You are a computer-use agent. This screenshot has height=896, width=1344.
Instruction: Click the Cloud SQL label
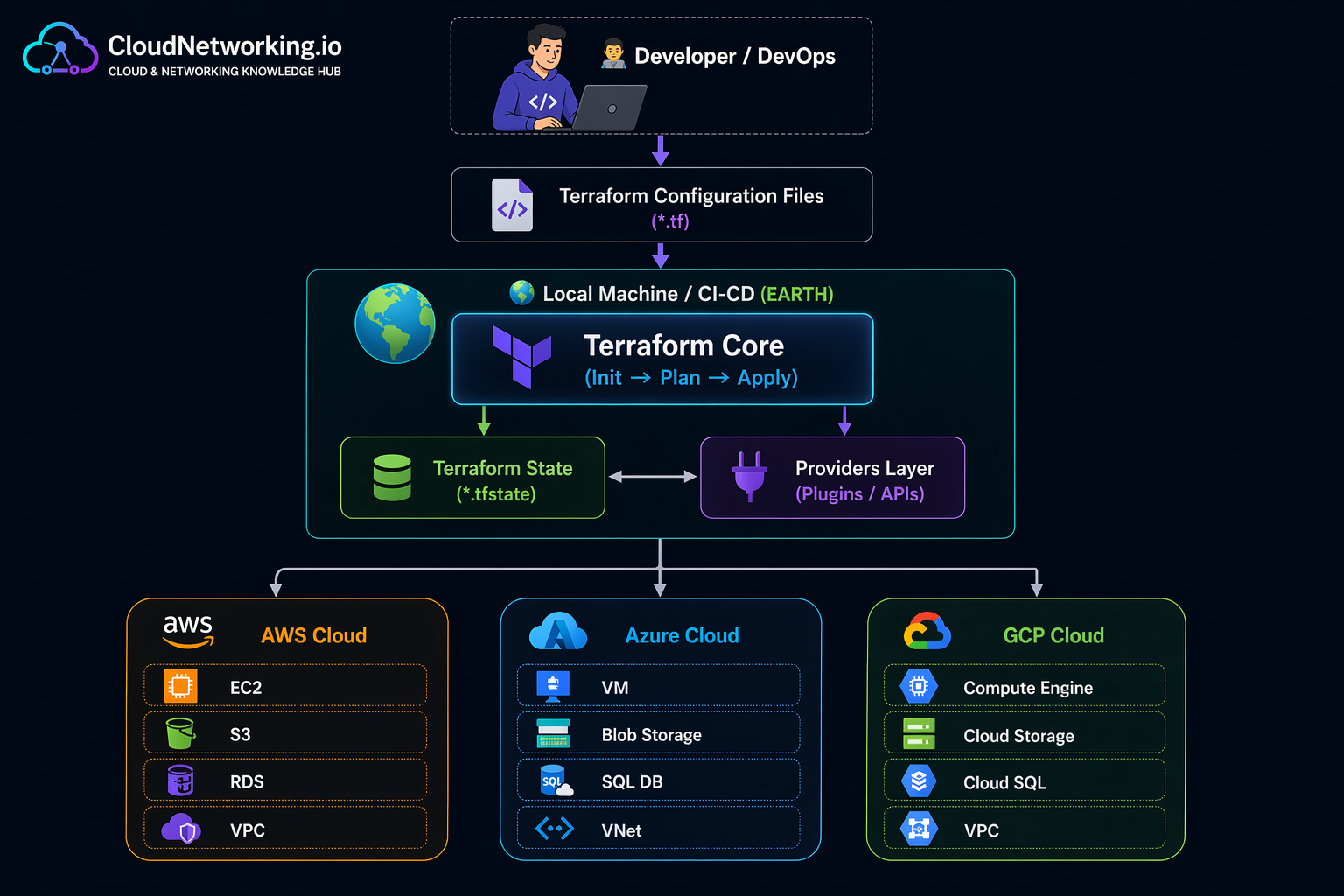[x=1004, y=783]
